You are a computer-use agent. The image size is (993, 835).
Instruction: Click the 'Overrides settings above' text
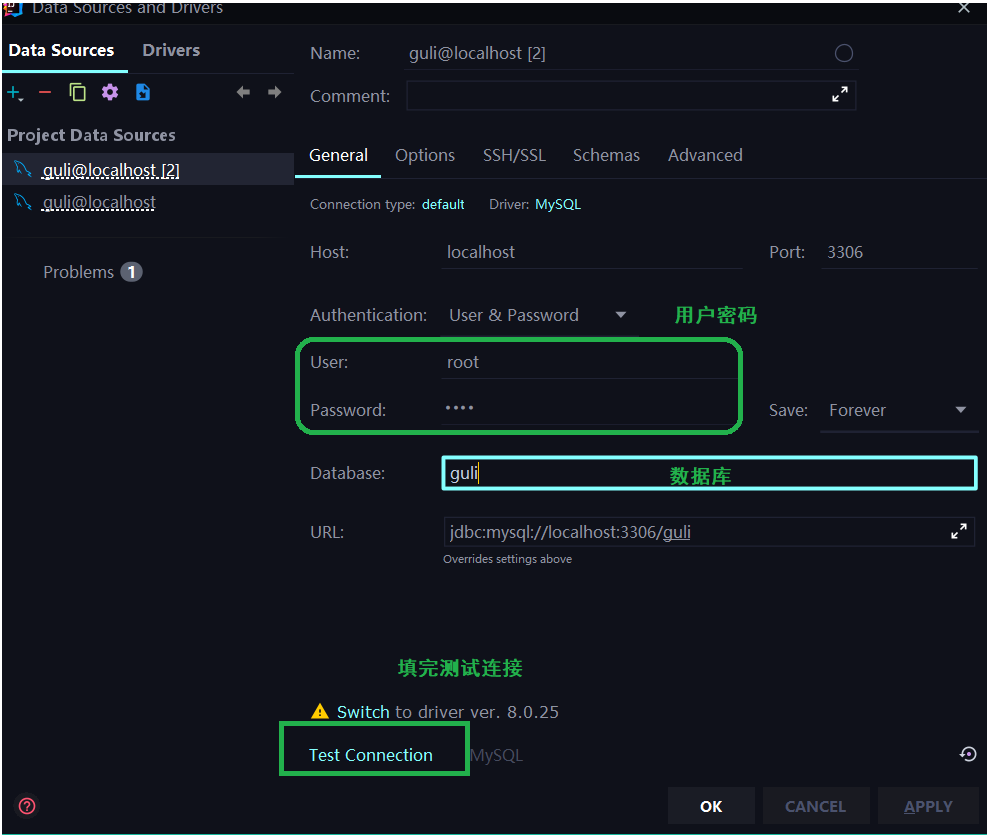[x=507, y=559]
